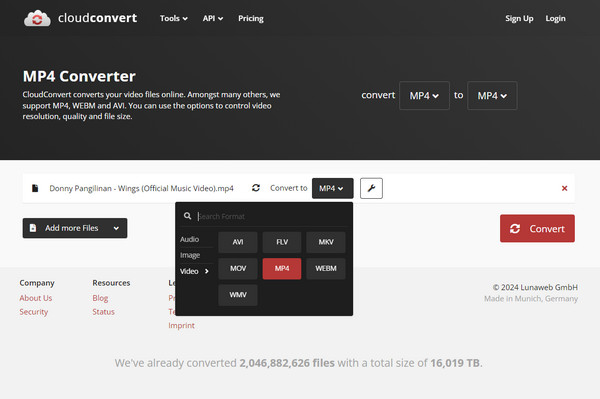Image resolution: width=600 pixels, height=399 pixels.
Task: Choose the FLV format
Action: [x=282, y=242]
